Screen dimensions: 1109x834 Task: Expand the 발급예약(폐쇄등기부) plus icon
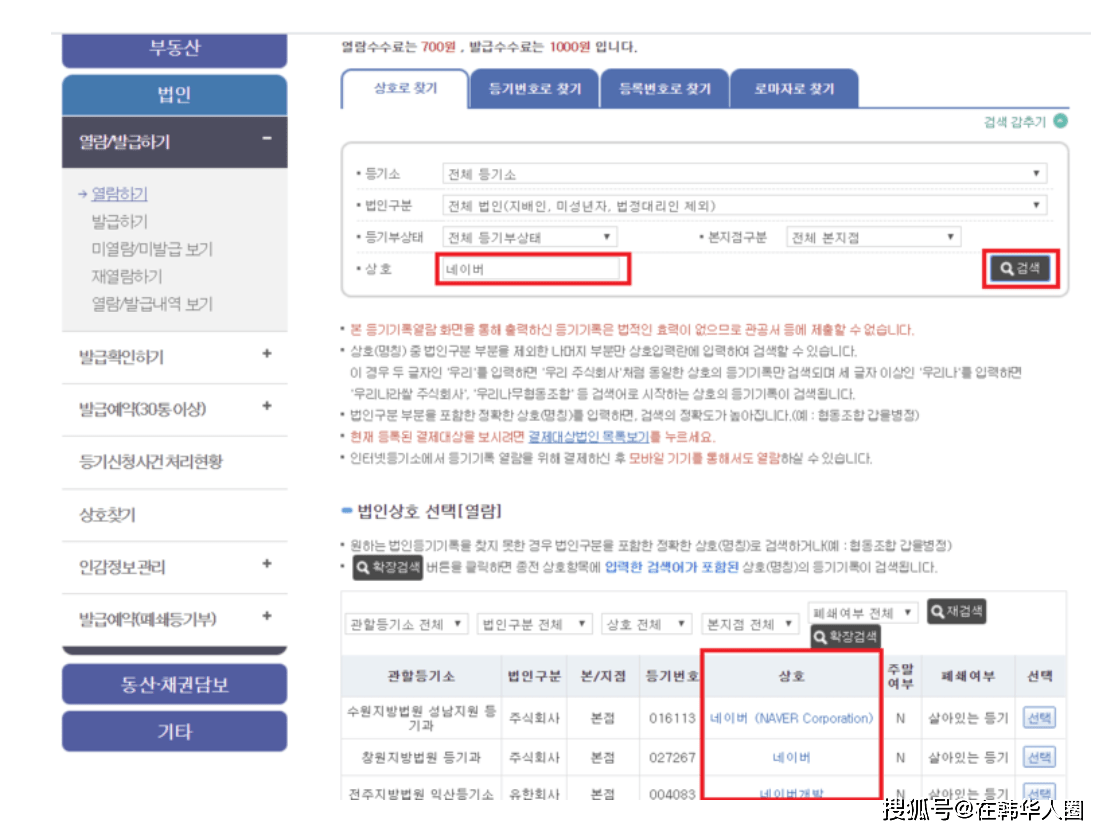(267, 615)
